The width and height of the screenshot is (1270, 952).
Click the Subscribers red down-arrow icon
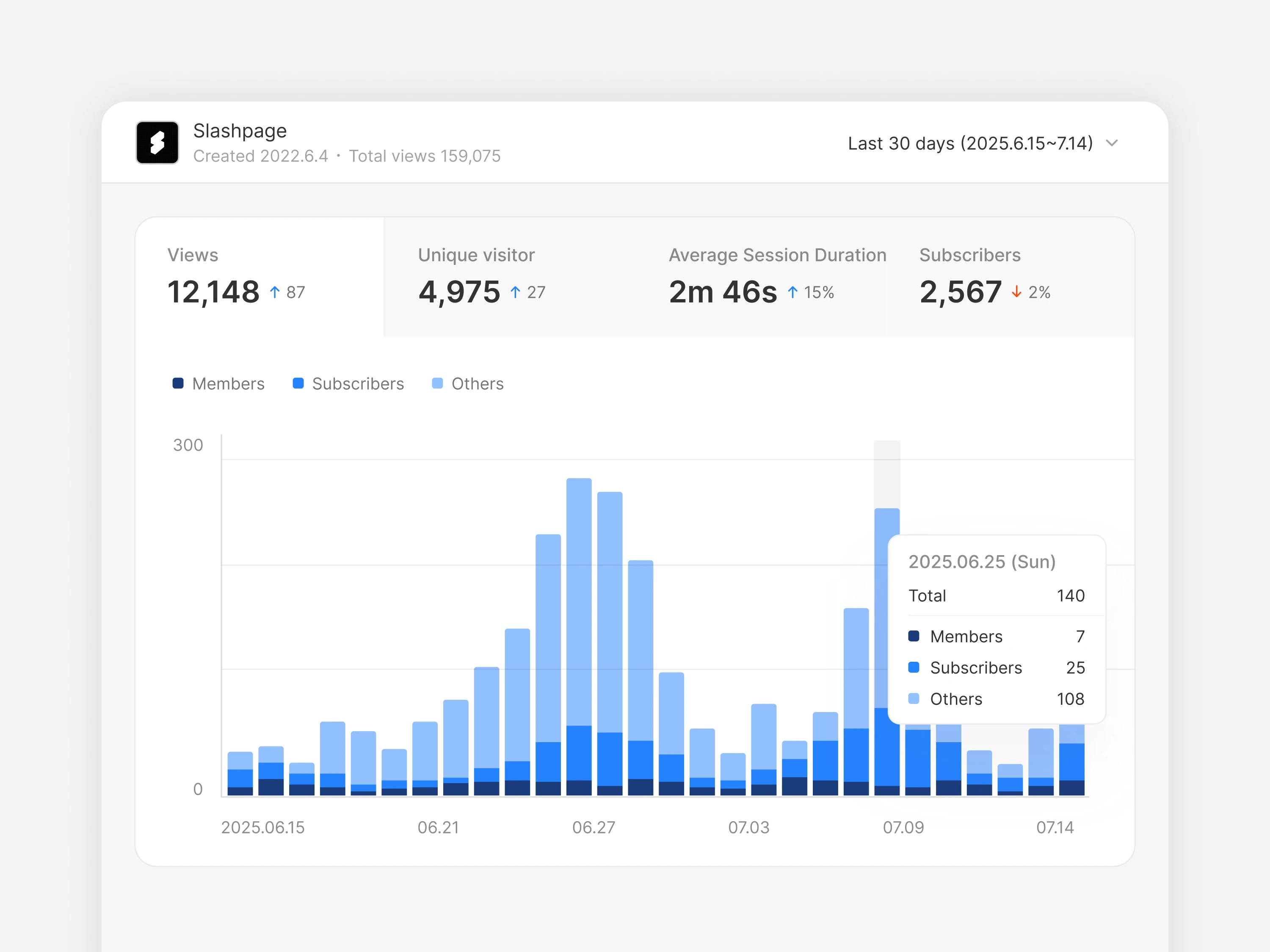(1016, 292)
